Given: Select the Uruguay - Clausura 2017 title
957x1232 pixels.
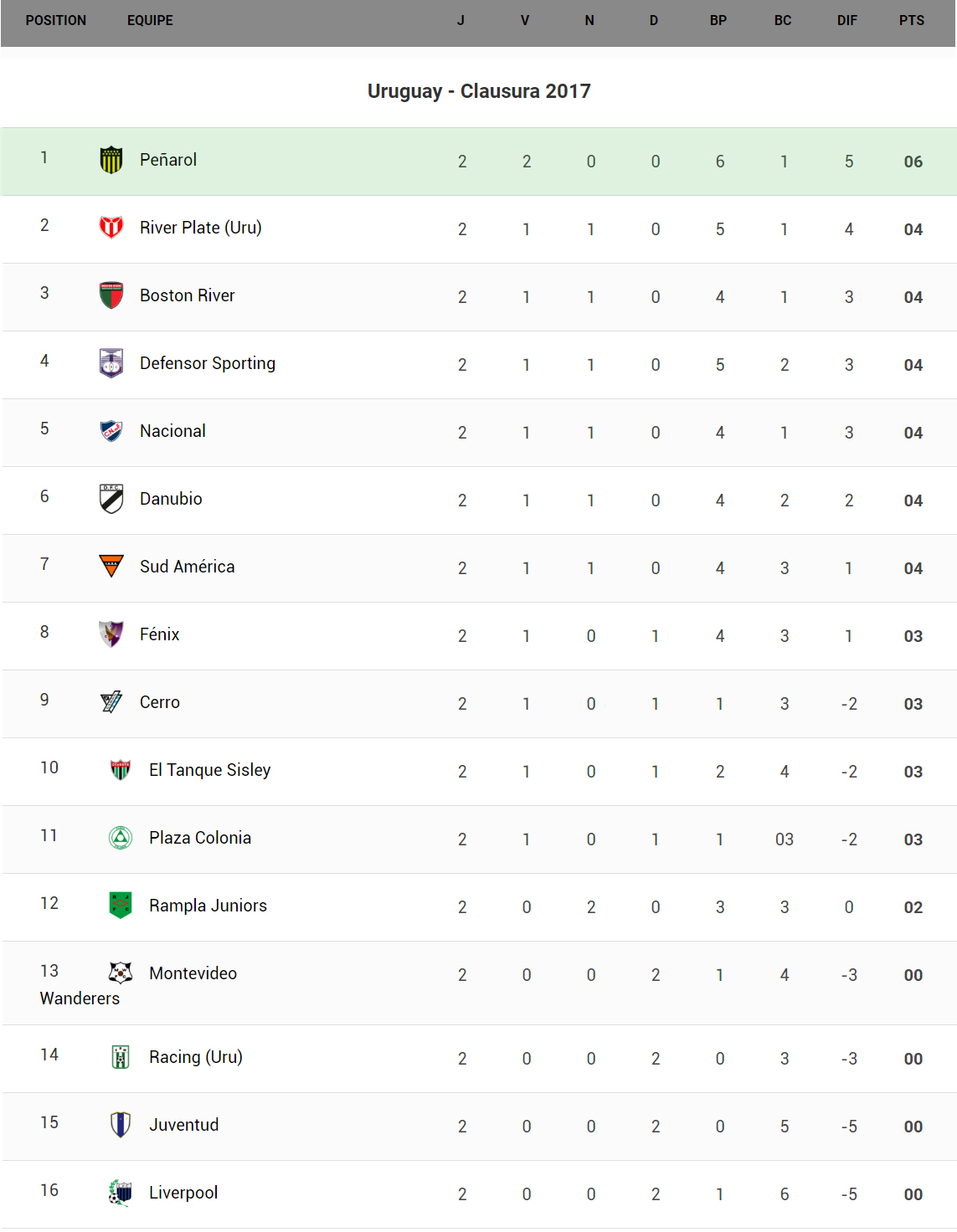Looking at the screenshot, I should click(x=479, y=91).
